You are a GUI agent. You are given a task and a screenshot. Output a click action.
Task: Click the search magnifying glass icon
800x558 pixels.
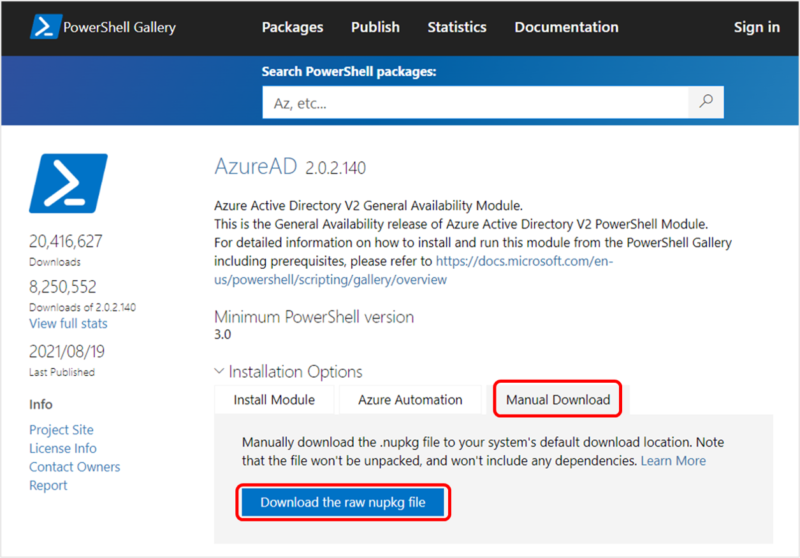pos(706,102)
